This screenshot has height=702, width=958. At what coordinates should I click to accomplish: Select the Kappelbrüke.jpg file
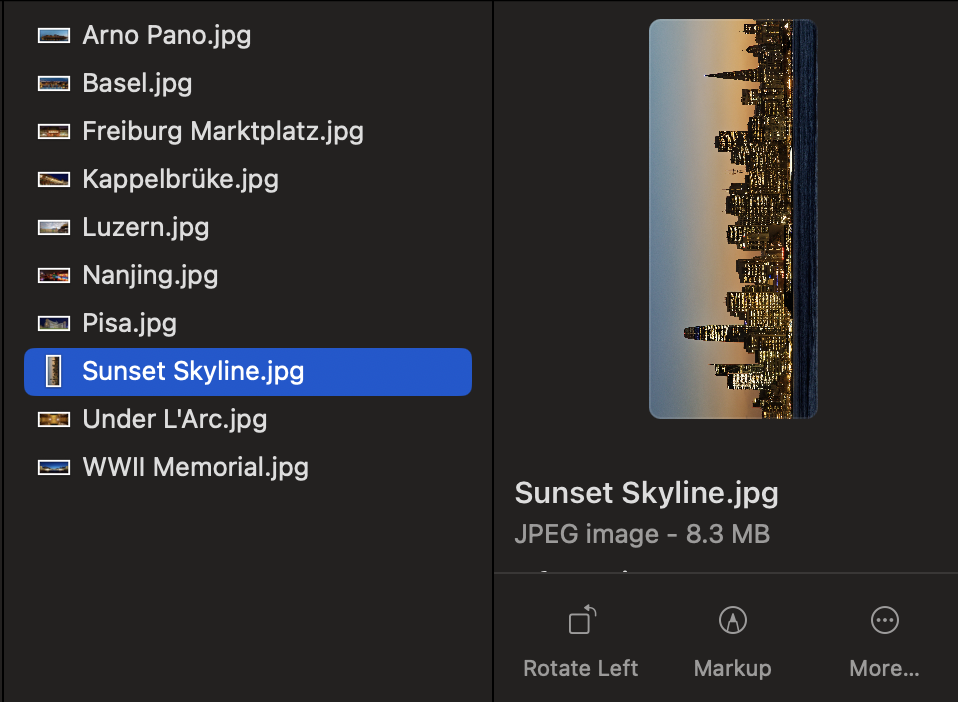(x=180, y=180)
